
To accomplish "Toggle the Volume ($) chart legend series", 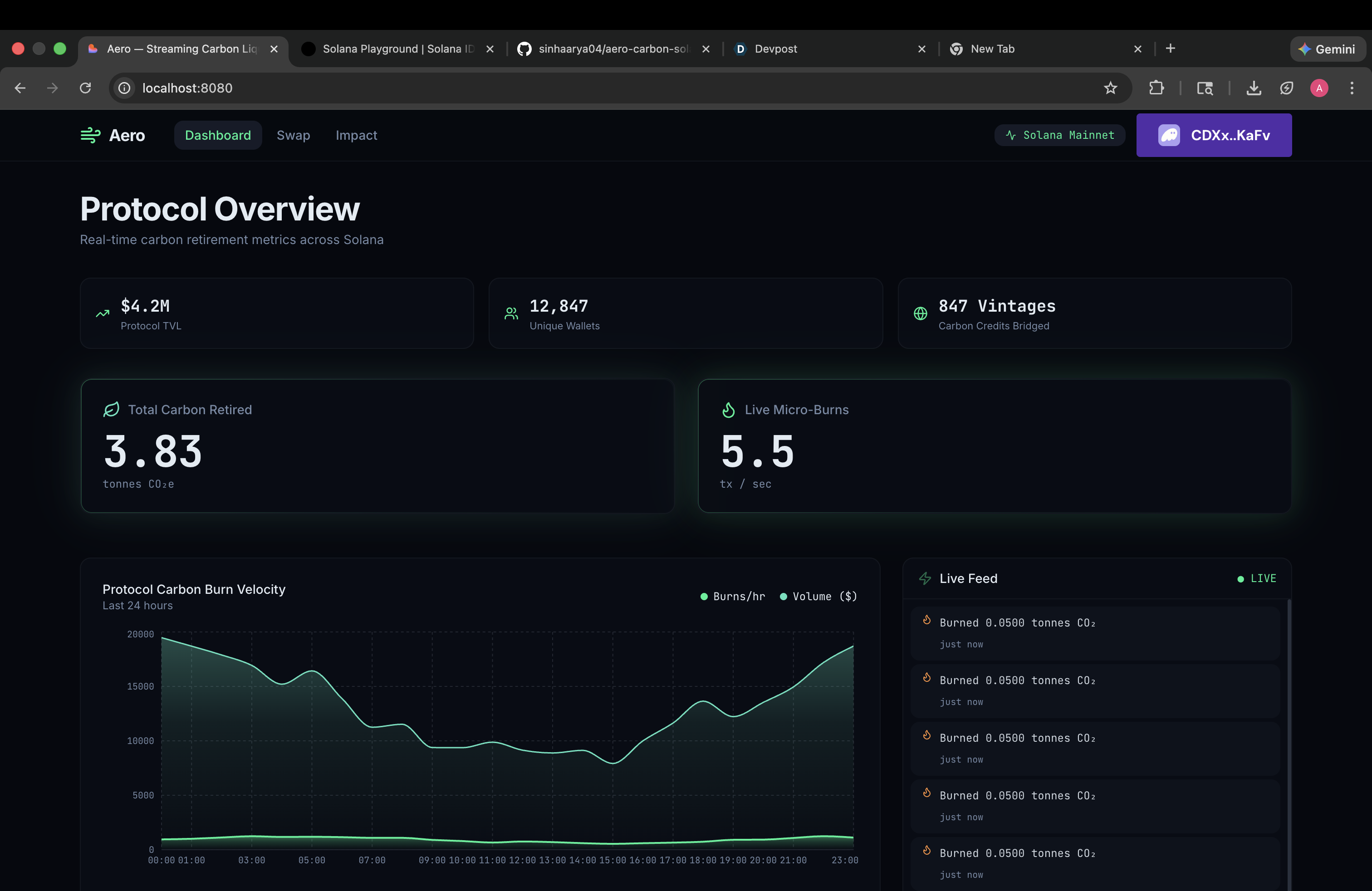I will 818,597.
